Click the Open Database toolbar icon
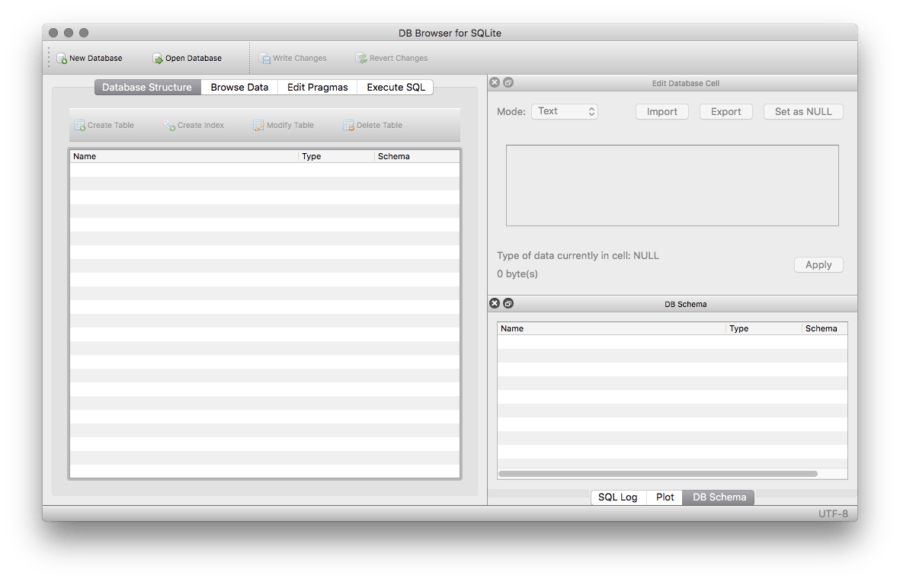The image size is (900, 582). (158, 59)
